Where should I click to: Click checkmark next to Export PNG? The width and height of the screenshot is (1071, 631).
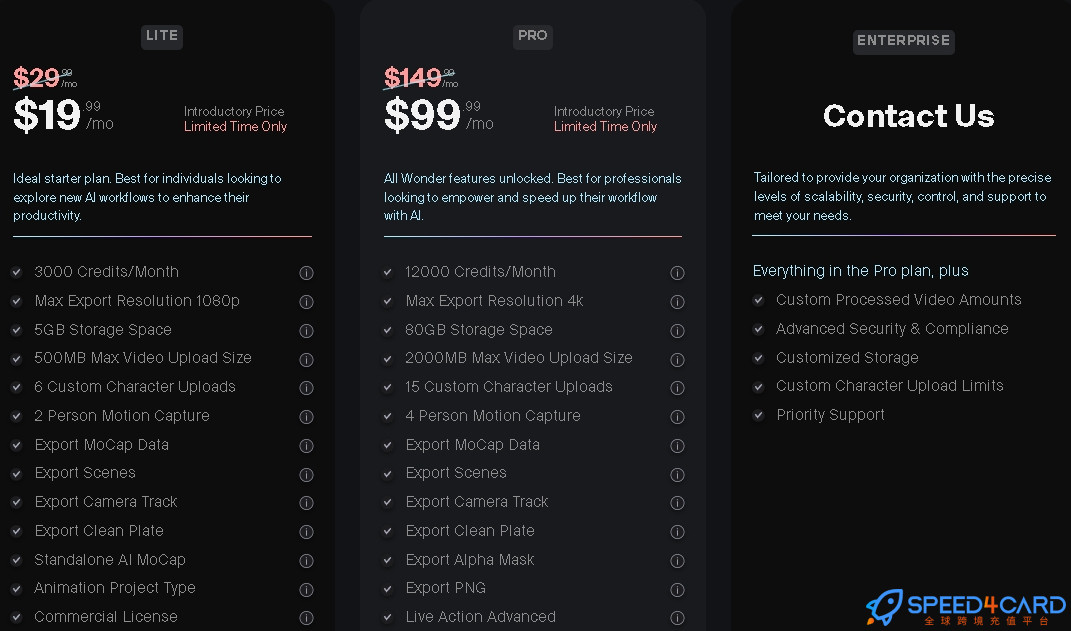(387, 589)
